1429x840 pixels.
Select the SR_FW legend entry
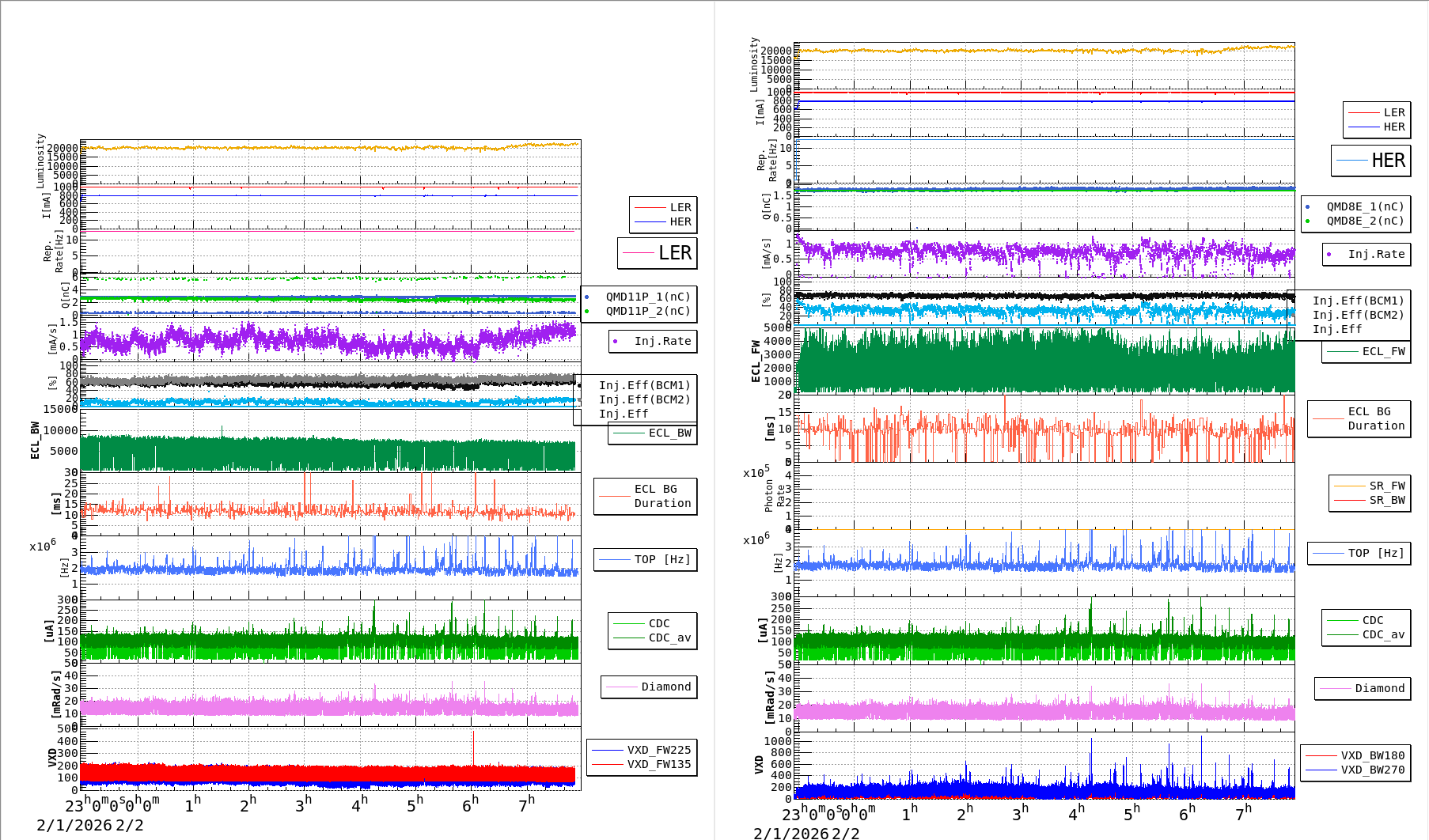(1386, 486)
